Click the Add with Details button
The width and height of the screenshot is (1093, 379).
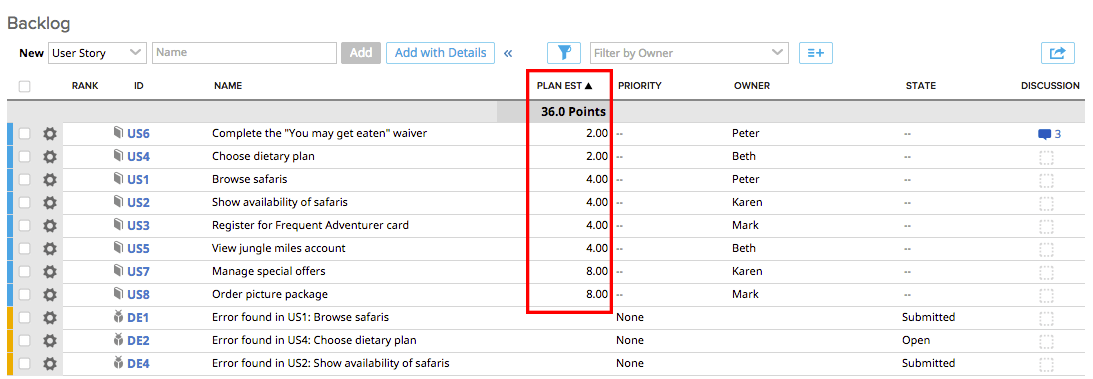(441, 53)
